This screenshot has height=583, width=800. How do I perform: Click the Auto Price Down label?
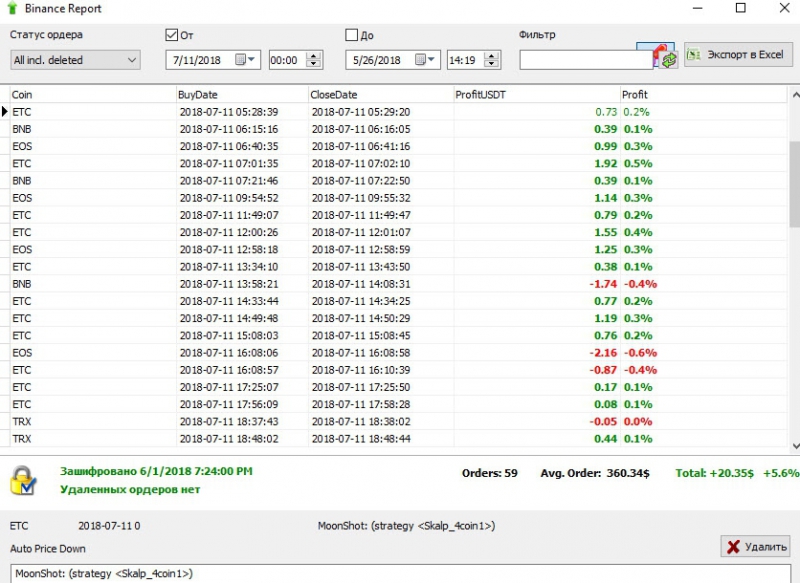pyautogui.click(x=48, y=549)
